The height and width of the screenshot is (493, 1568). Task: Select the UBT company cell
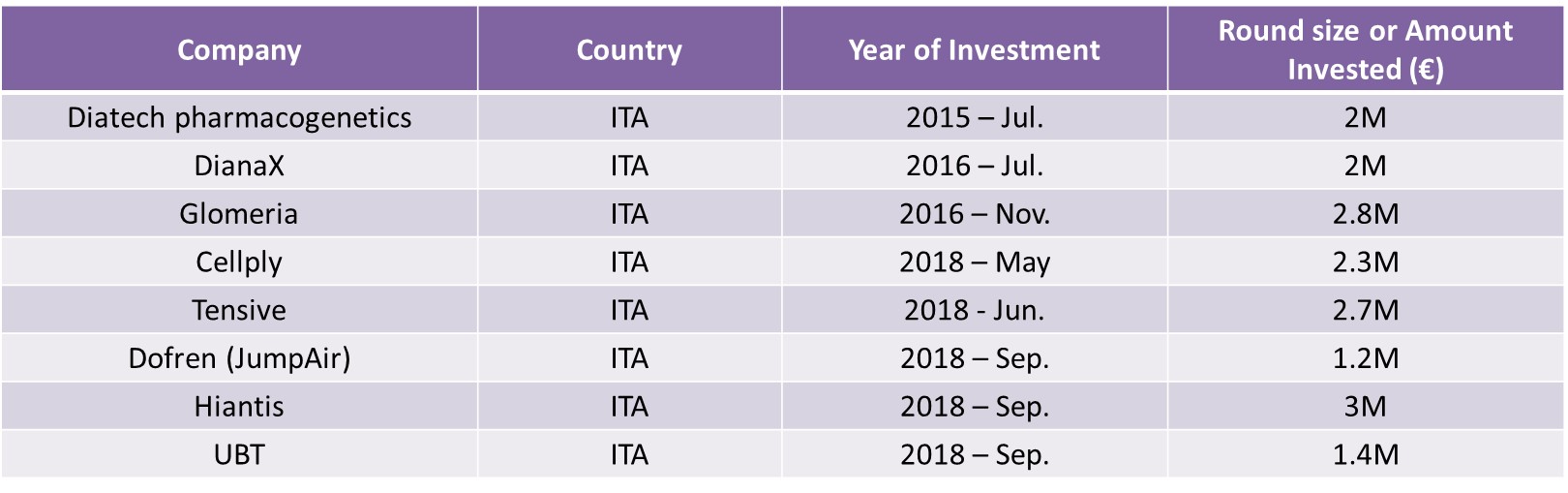coord(239,454)
